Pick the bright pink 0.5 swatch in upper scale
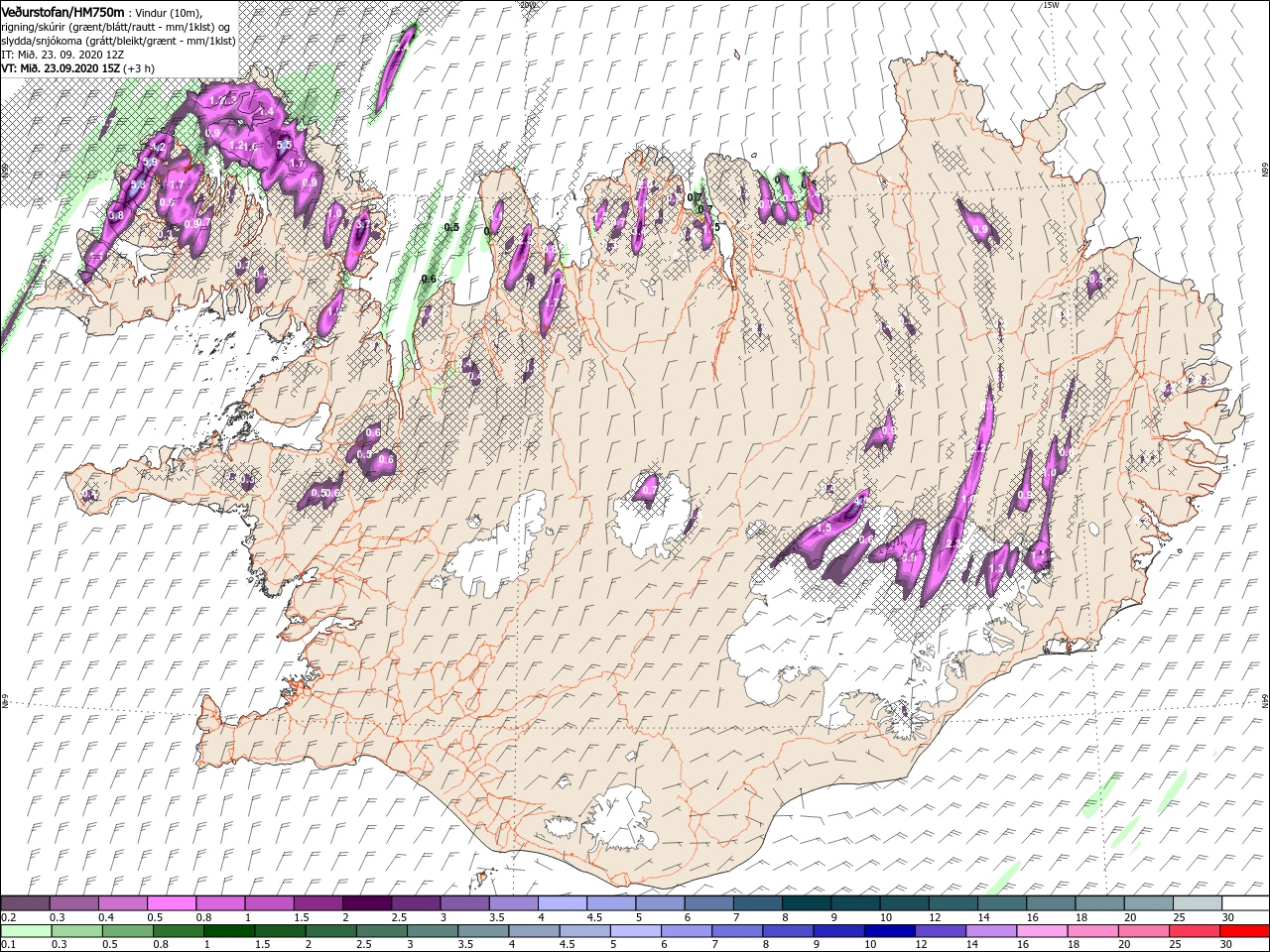1270x952 pixels. coord(171,903)
